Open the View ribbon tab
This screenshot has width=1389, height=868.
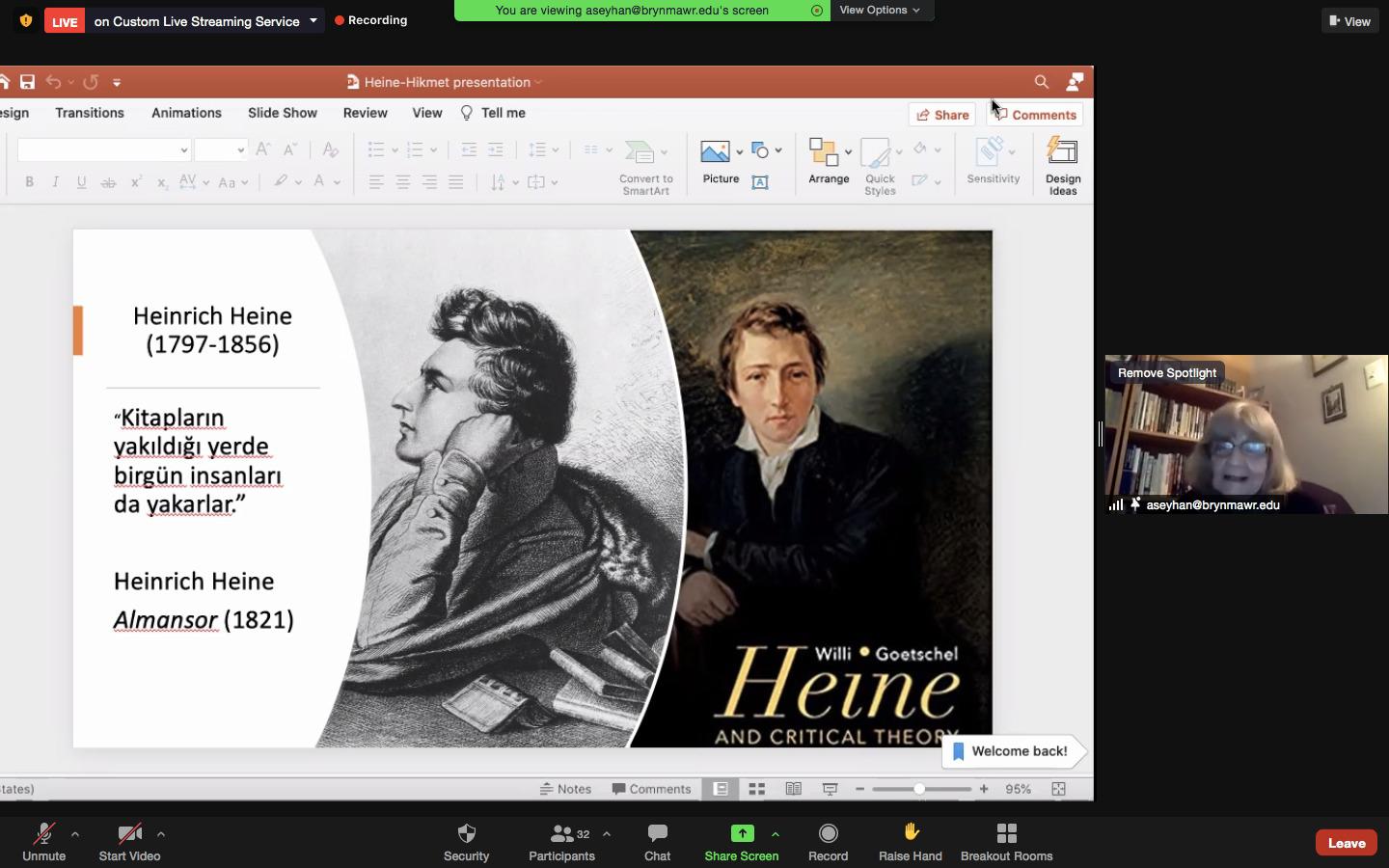(x=427, y=113)
